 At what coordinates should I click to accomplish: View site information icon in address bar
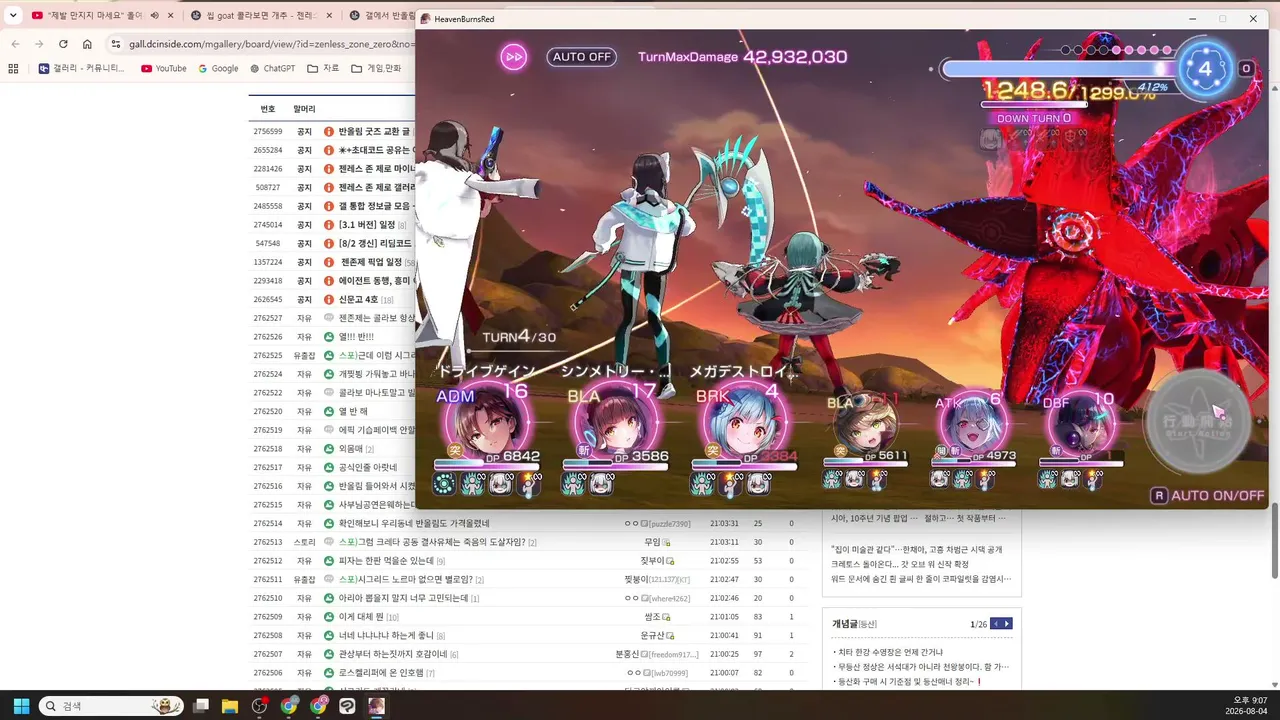[116, 44]
